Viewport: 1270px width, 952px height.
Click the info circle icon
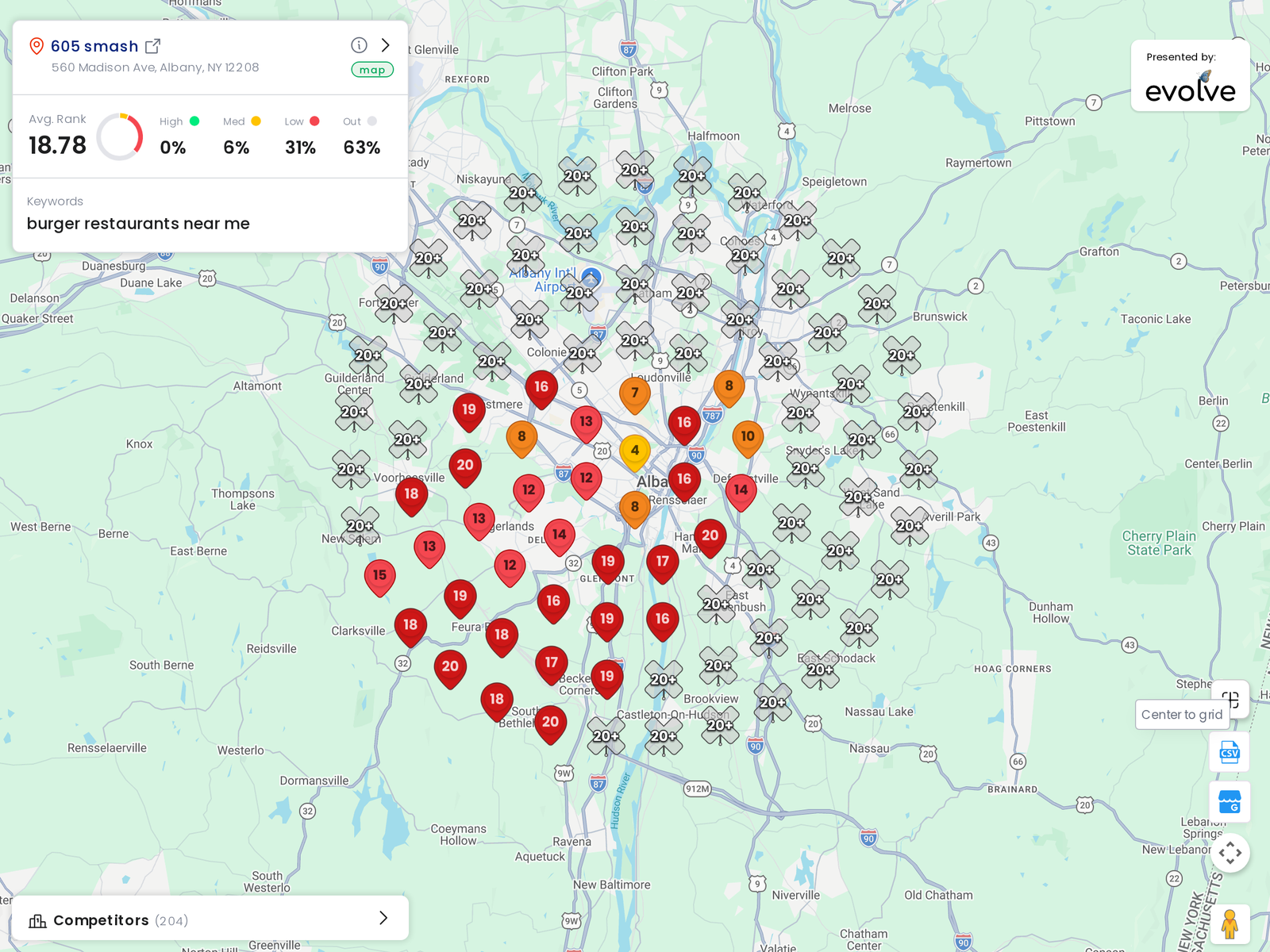[x=359, y=45]
